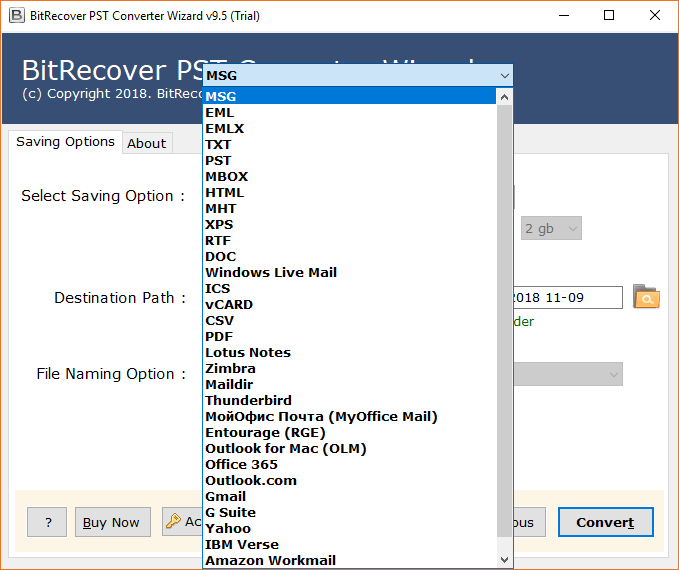Select MHT format option
679x570 pixels.
pos(349,208)
